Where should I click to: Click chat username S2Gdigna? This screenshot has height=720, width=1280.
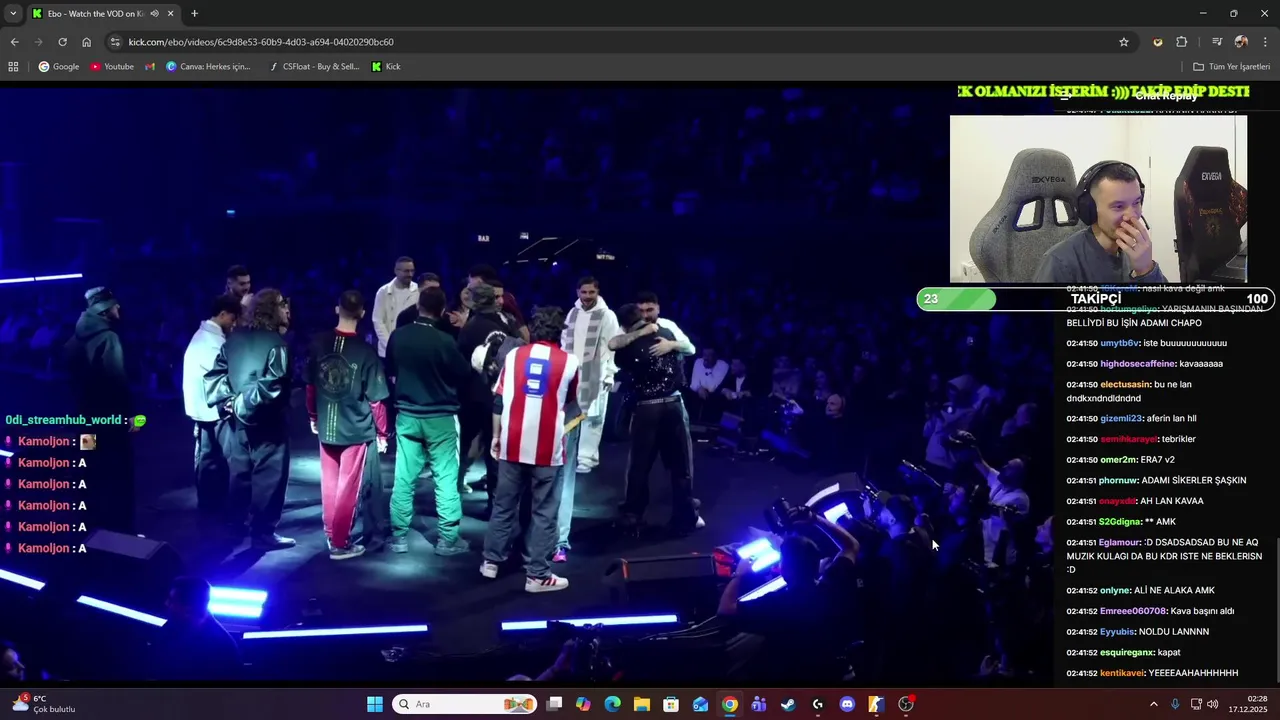[x=1120, y=522]
